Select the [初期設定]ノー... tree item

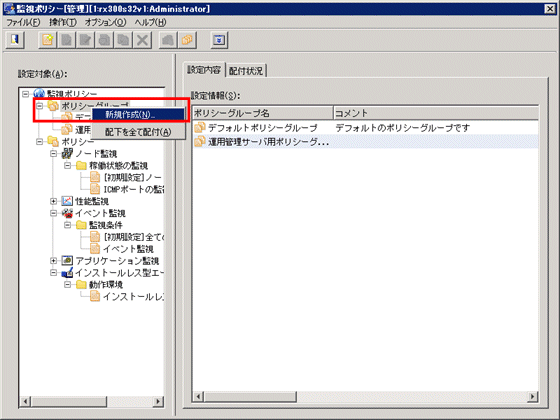133,177
